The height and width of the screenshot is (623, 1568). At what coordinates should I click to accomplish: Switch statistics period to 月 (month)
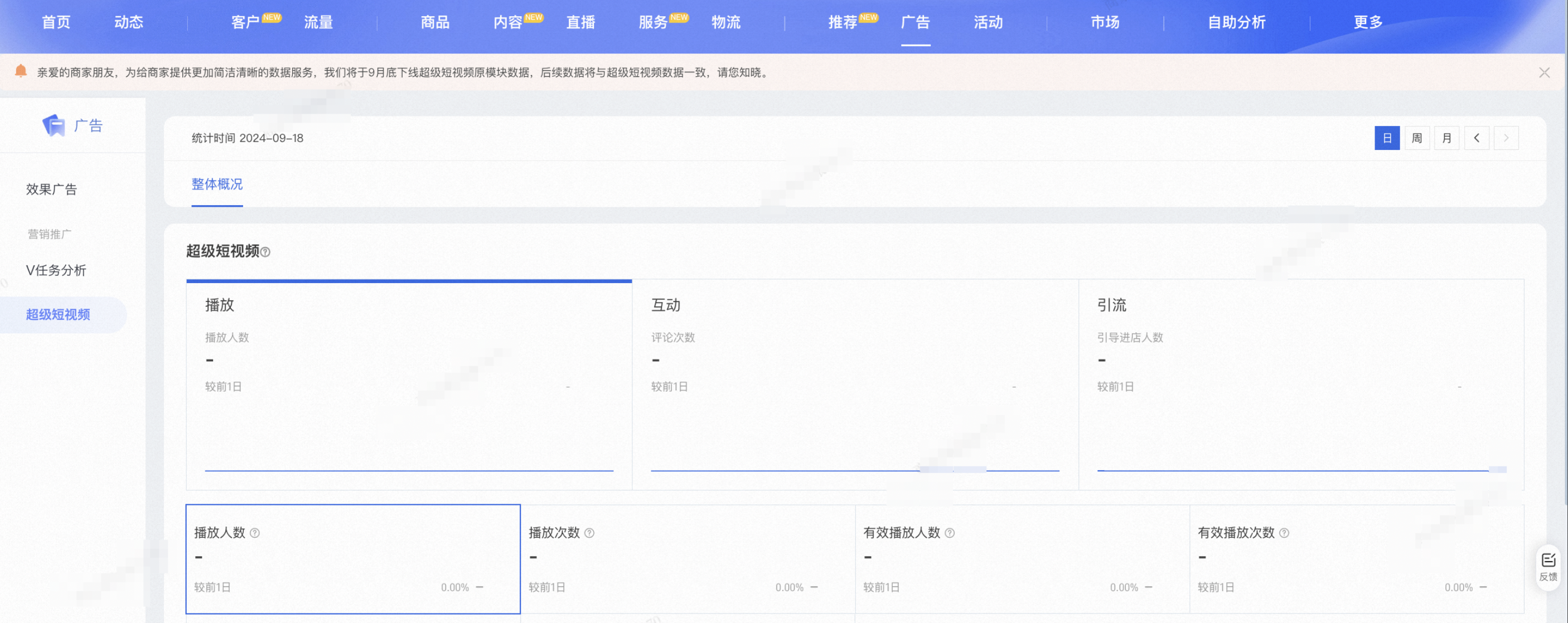click(1446, 138)
